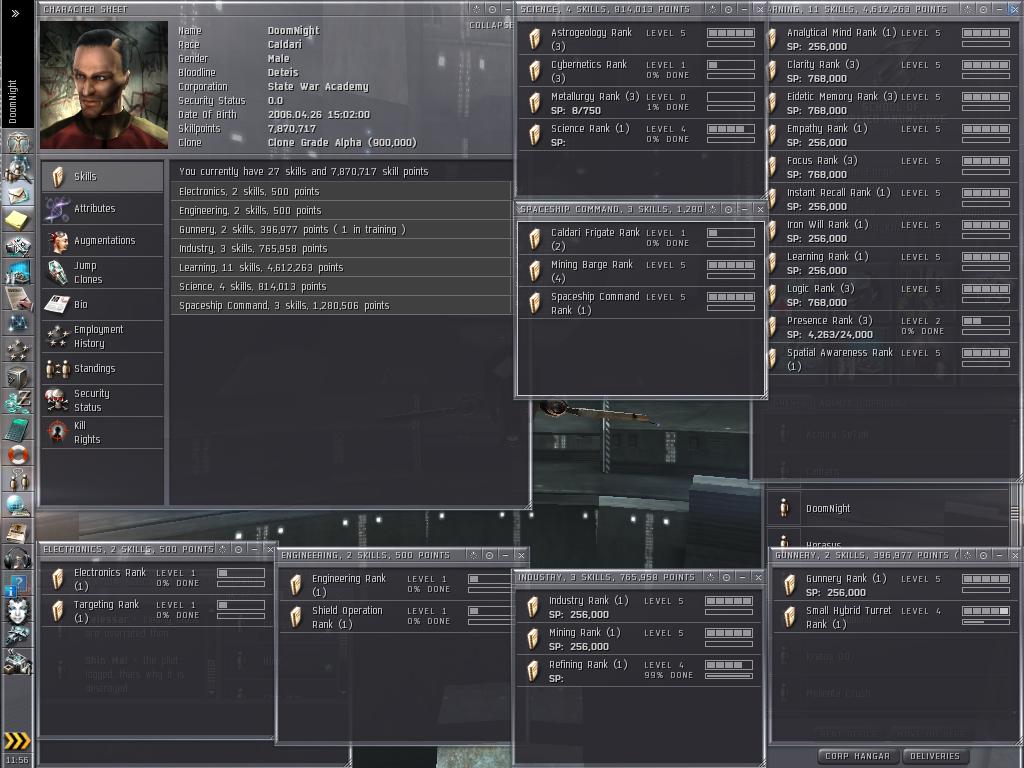Image resolution: width=1024 pixels, height=768 pixels.
Task: Expand the Industry, 3 skills group row
Action: [x=341, y=248]
